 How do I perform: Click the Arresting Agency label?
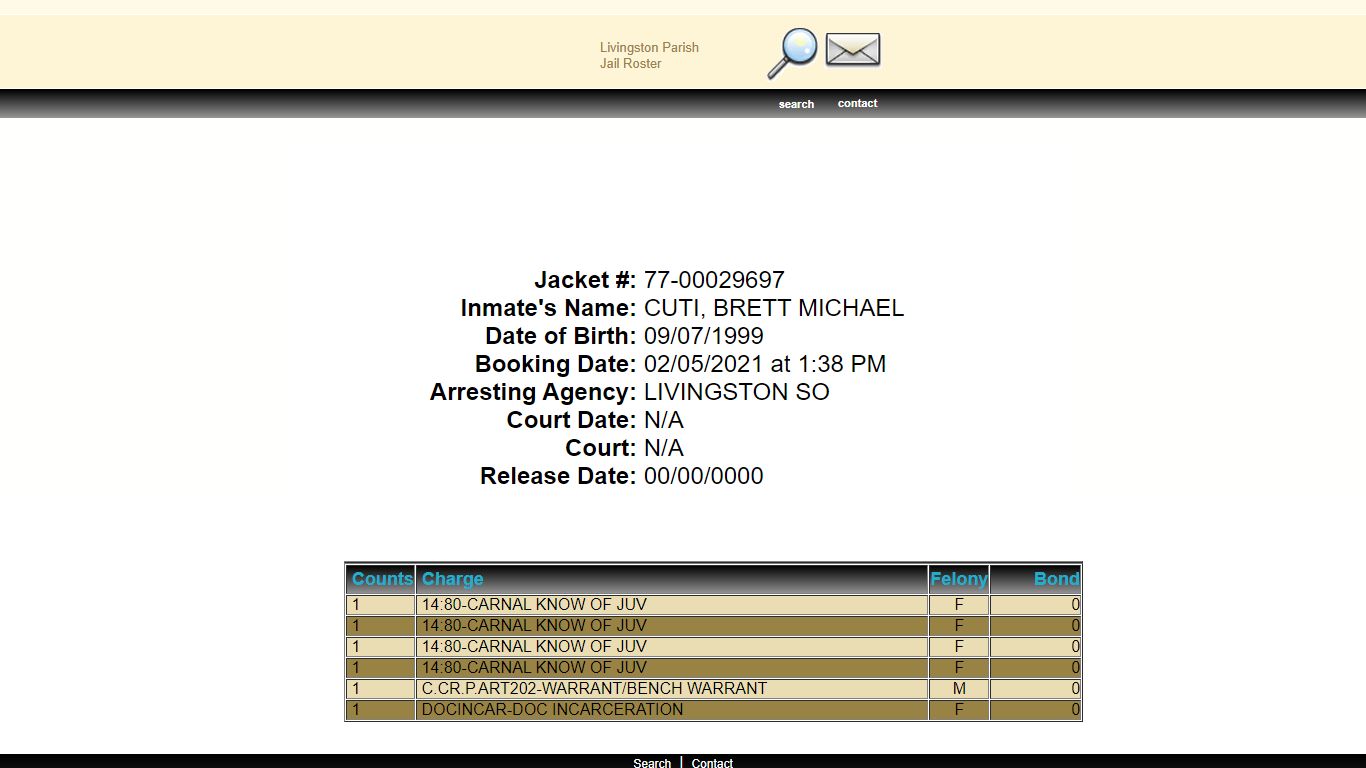533,392
